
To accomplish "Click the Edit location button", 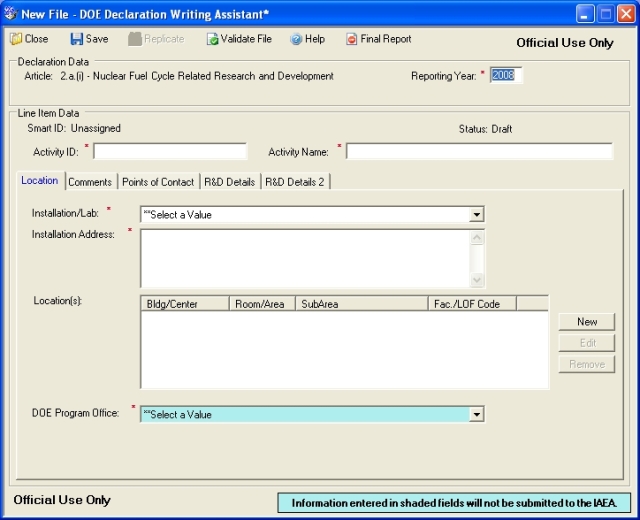I will tap(587, 343).
